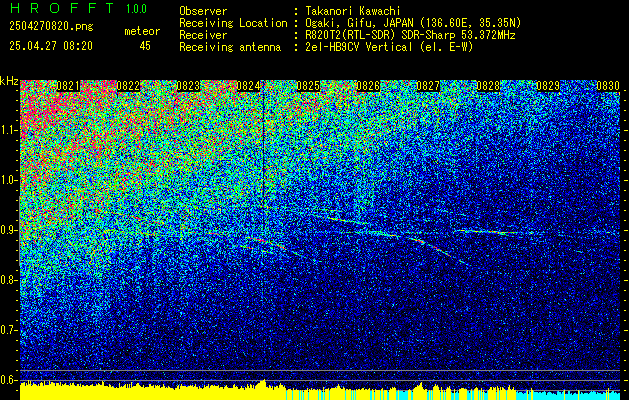The height and width of the screenshot is (400, 629).
Task: Click the 0829 time marker
Action: [548, 86]
